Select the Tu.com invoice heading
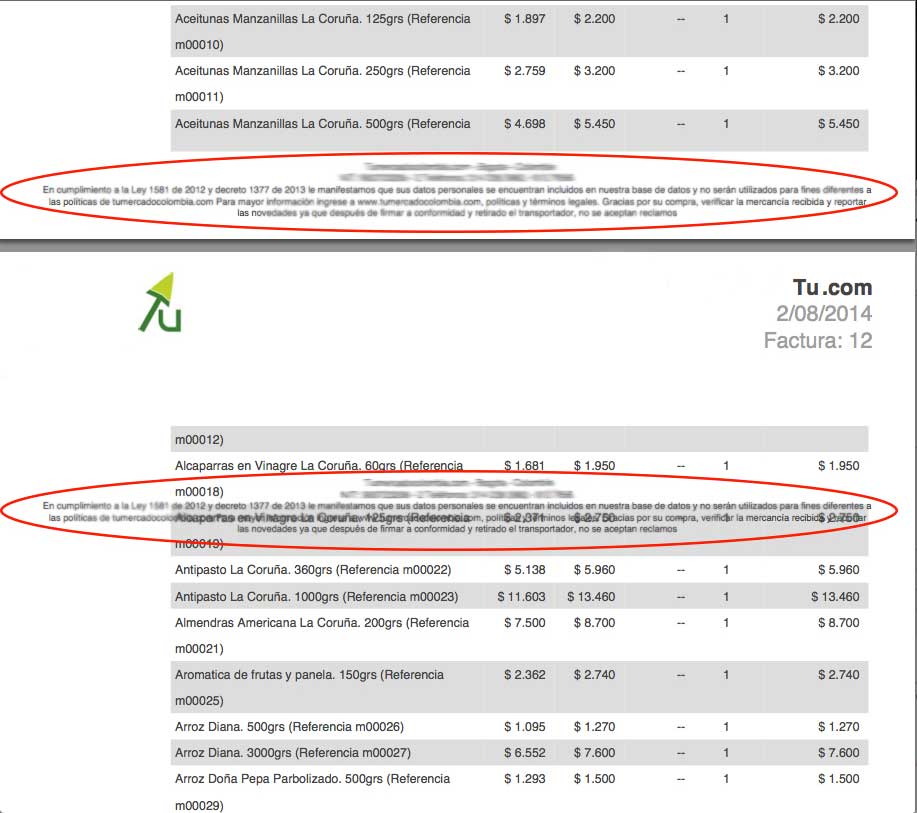The width and height of the screenshot is (917, 813). point(832,287)
